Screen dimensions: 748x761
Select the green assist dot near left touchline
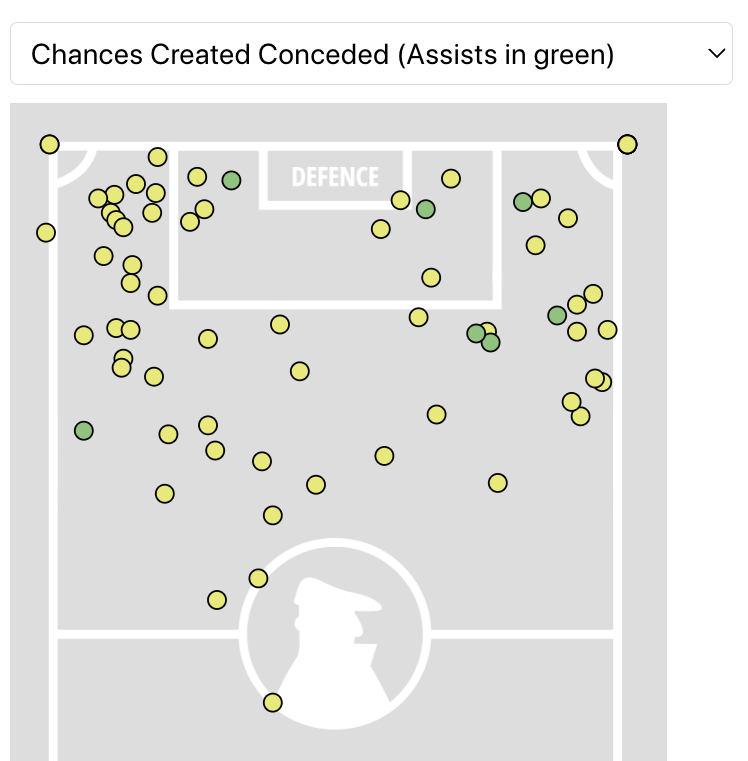click(84, 431)
